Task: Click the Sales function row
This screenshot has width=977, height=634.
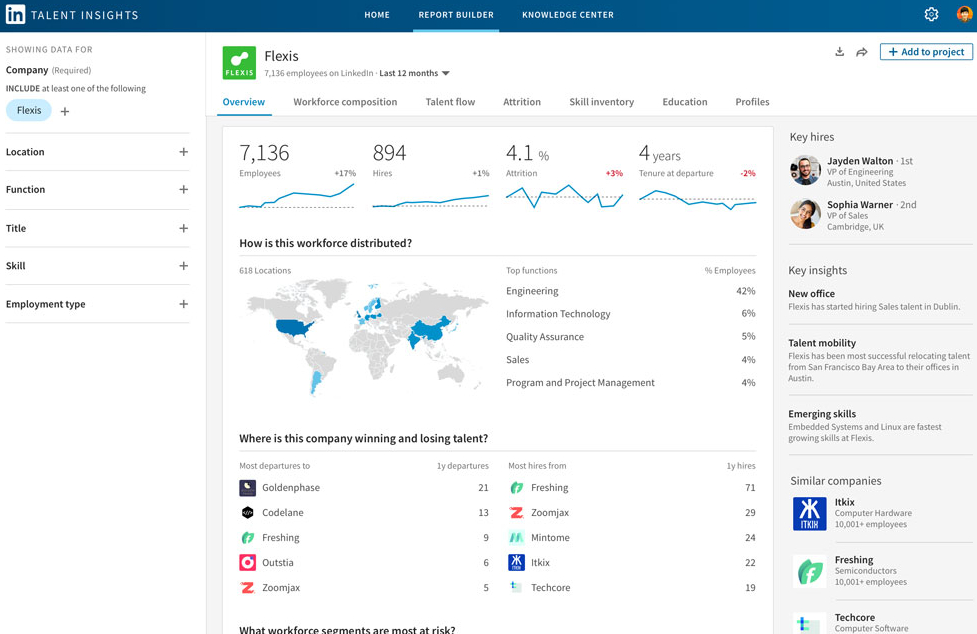Action: pyautogui.click(x=631, y=360)
